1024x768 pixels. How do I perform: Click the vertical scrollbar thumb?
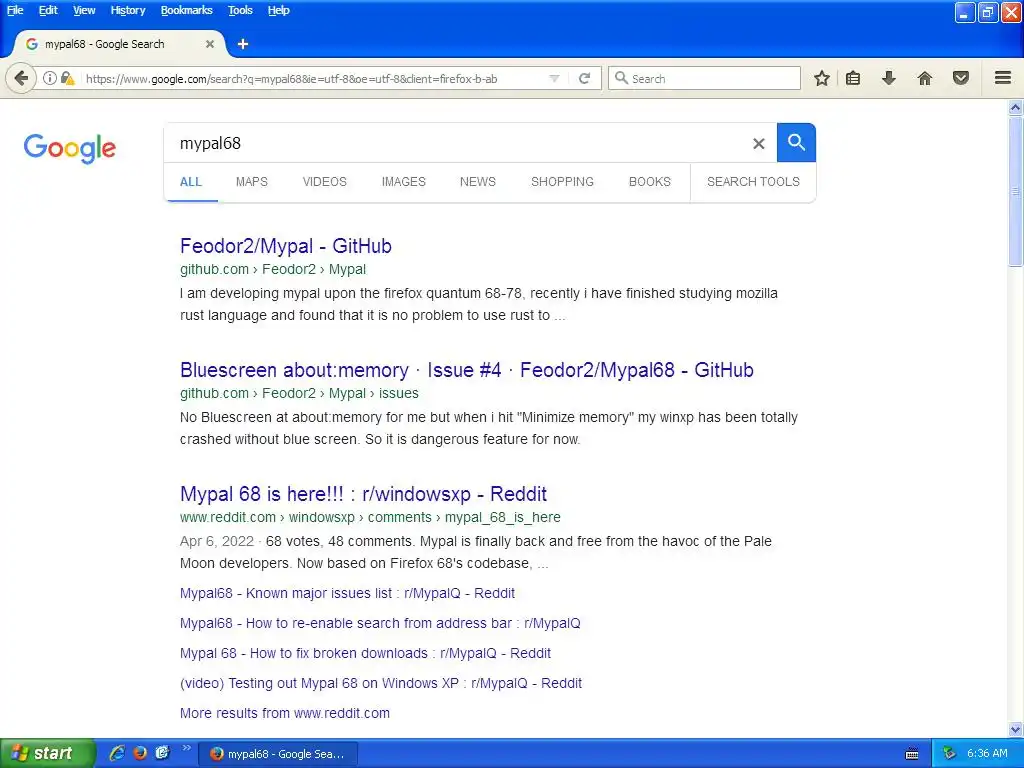click(1016, 191)
